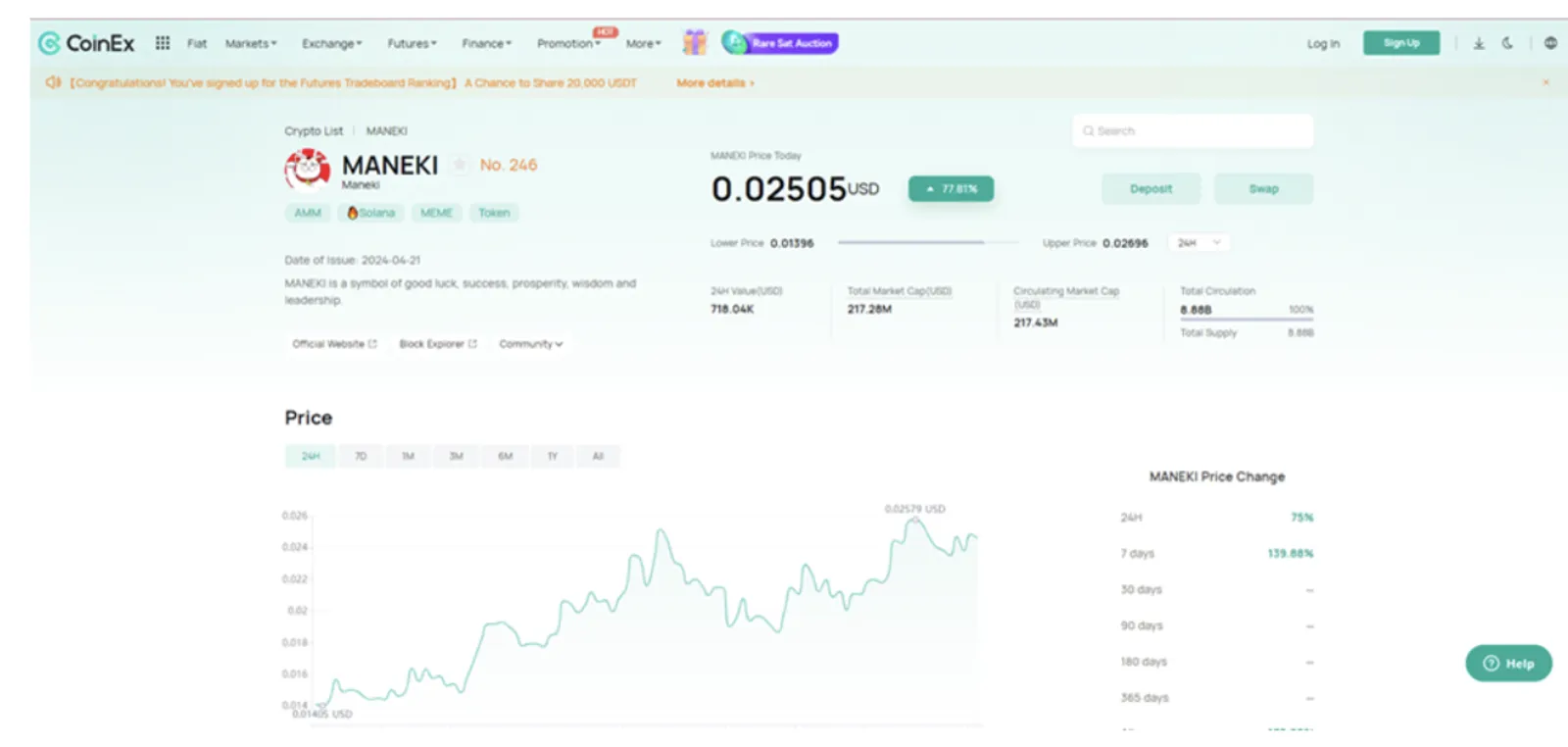Expand the Finance dropdown menu

(x=487, y=43)
